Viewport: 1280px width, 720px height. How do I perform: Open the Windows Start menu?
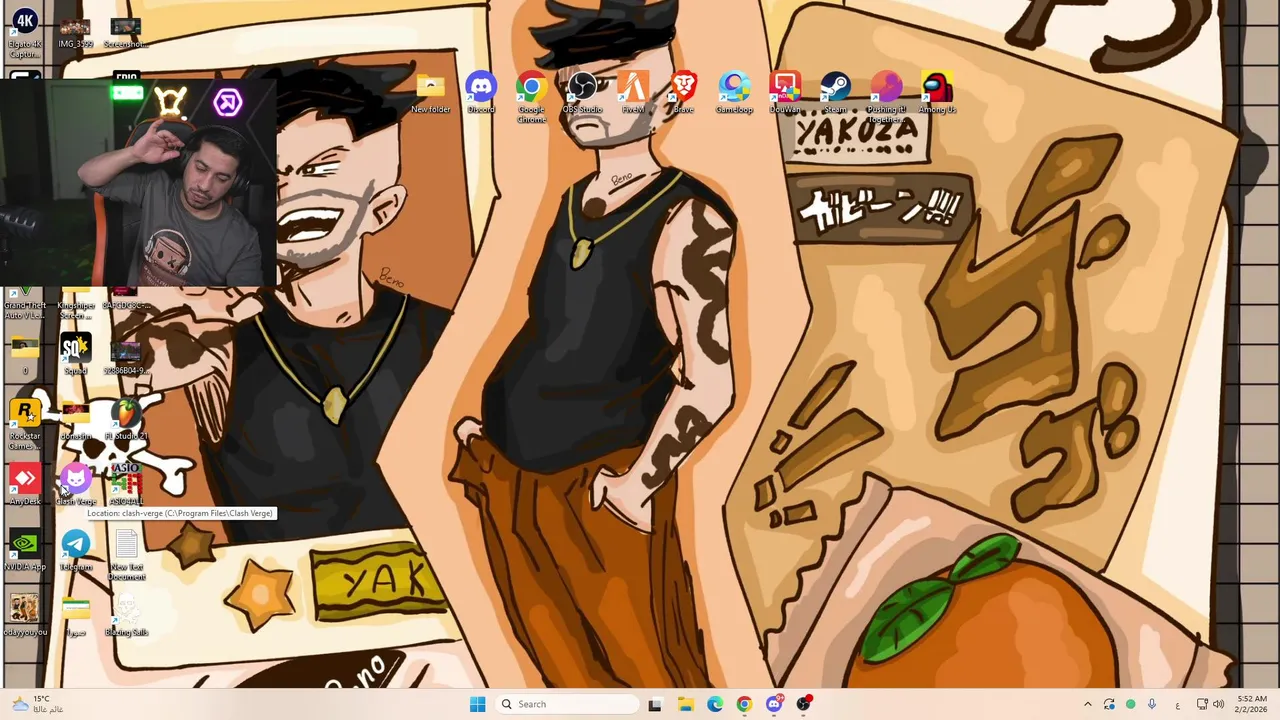point(477,704)
